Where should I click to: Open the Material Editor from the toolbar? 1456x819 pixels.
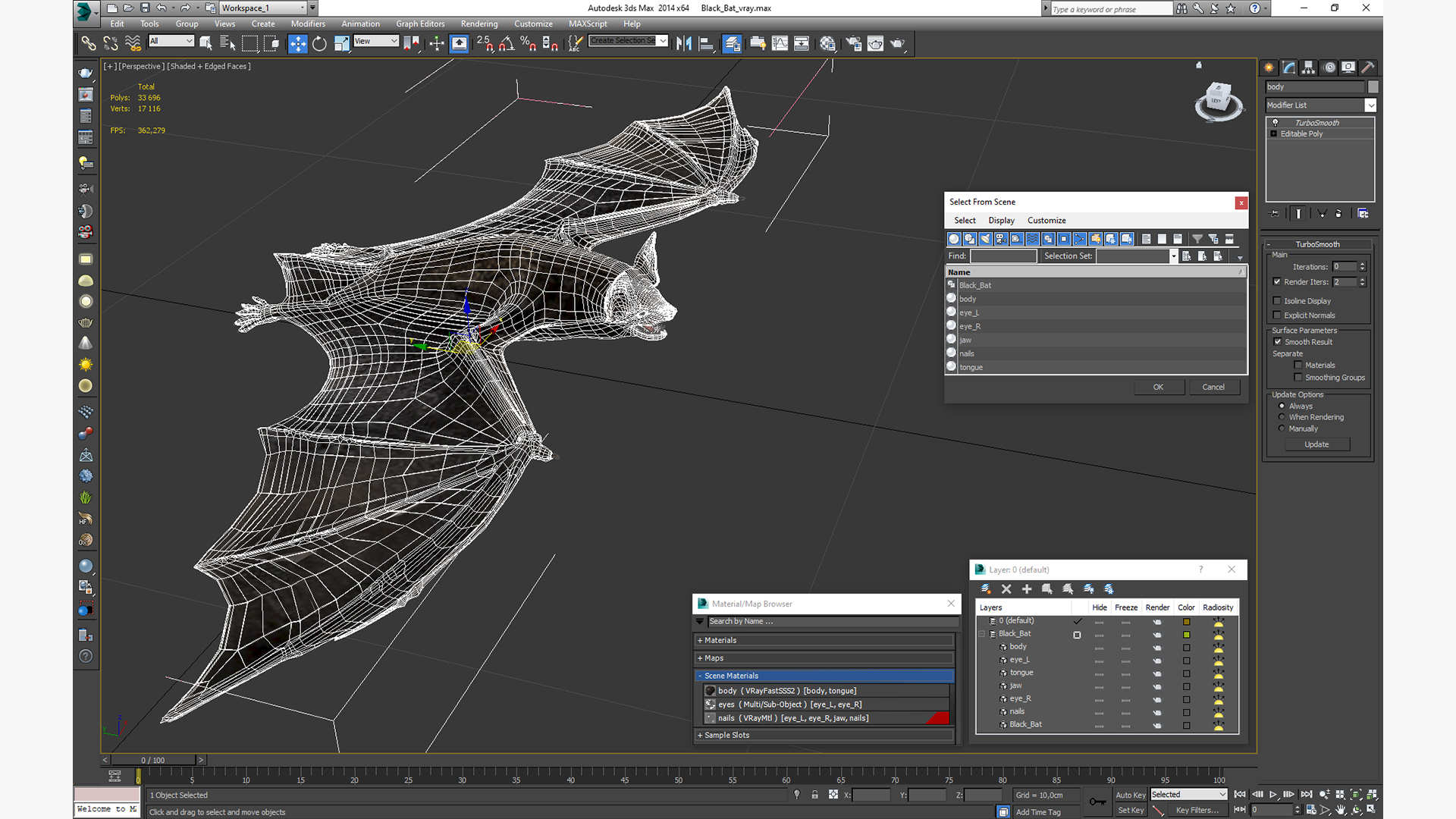pos(827,43)
